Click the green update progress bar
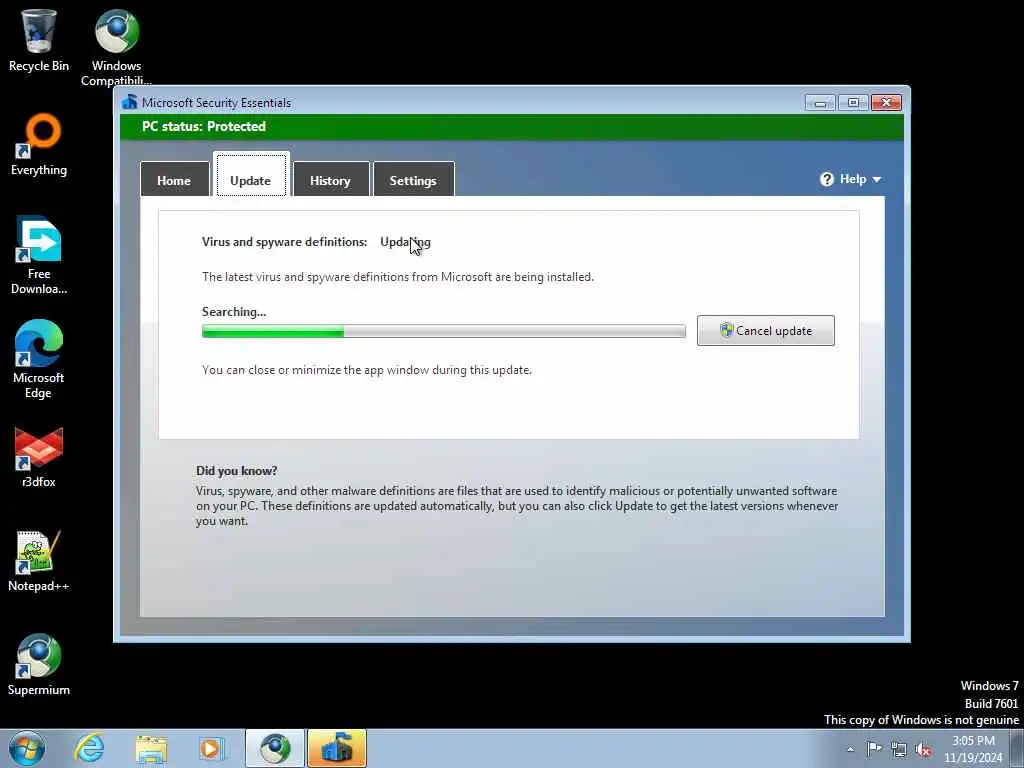 (443, 332)
